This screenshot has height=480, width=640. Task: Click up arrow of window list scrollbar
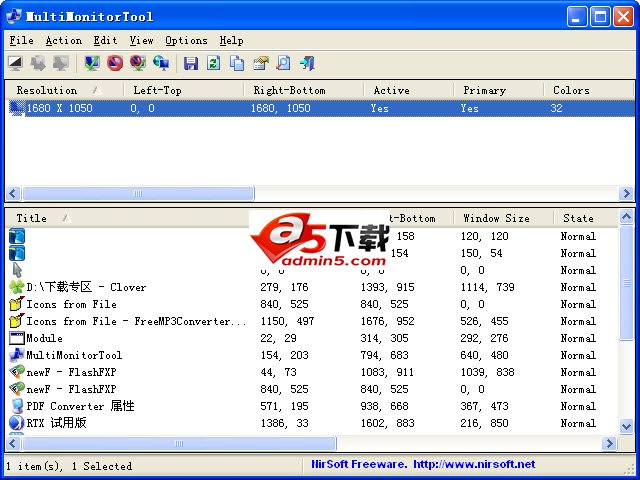[x=626, y=216]
